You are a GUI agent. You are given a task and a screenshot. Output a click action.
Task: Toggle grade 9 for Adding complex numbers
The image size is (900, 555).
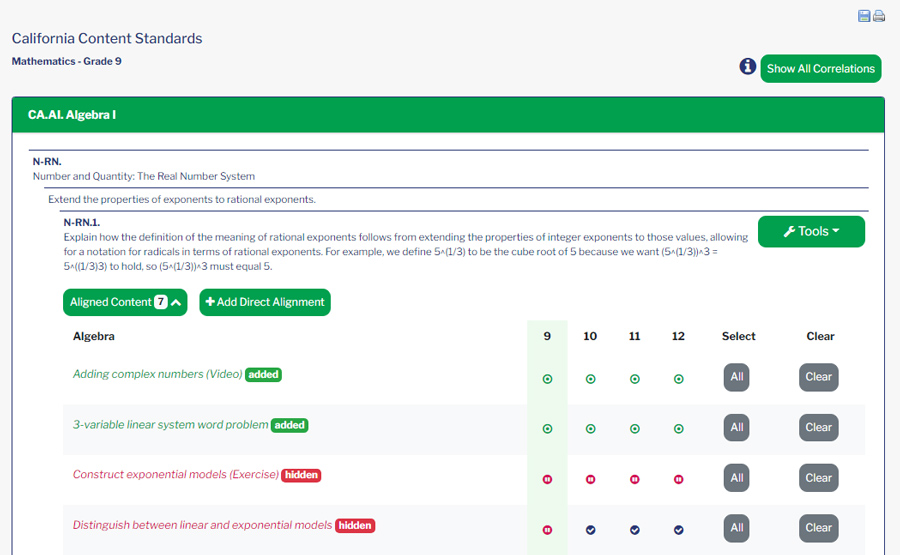547,379
